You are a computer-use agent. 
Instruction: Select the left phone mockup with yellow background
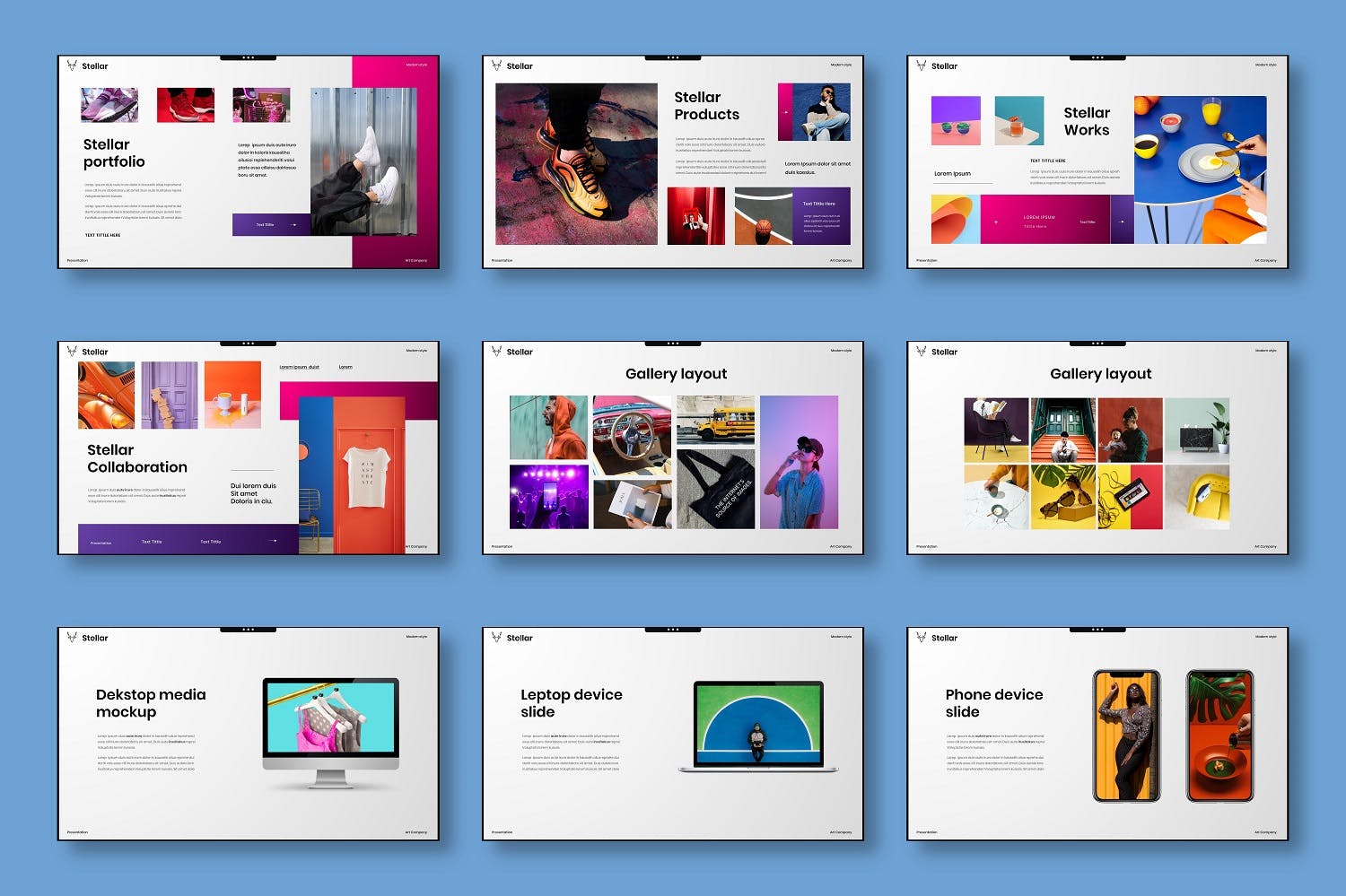coord(1126,735)
